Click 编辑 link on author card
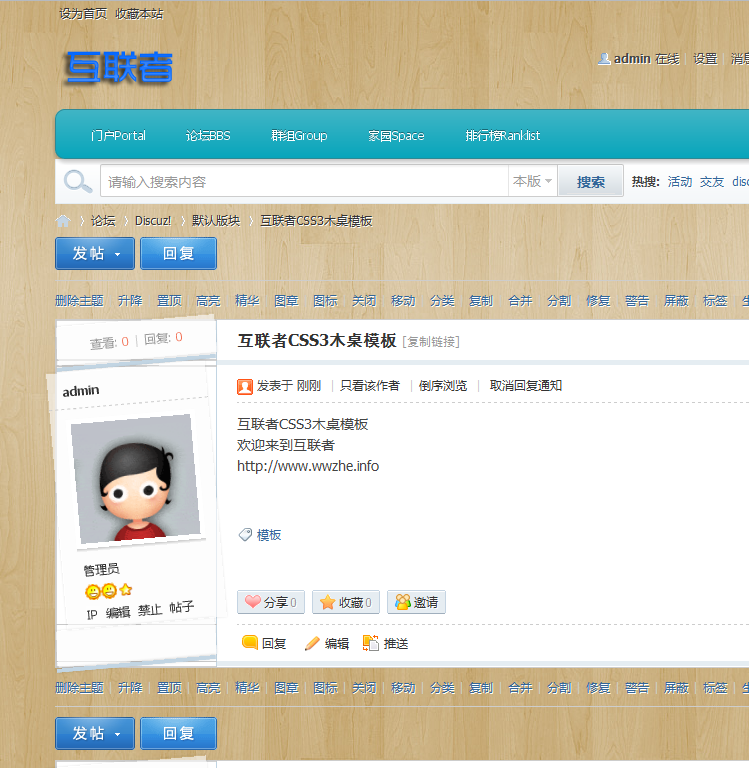Viewport: 749px width, 768px height. 118,612
